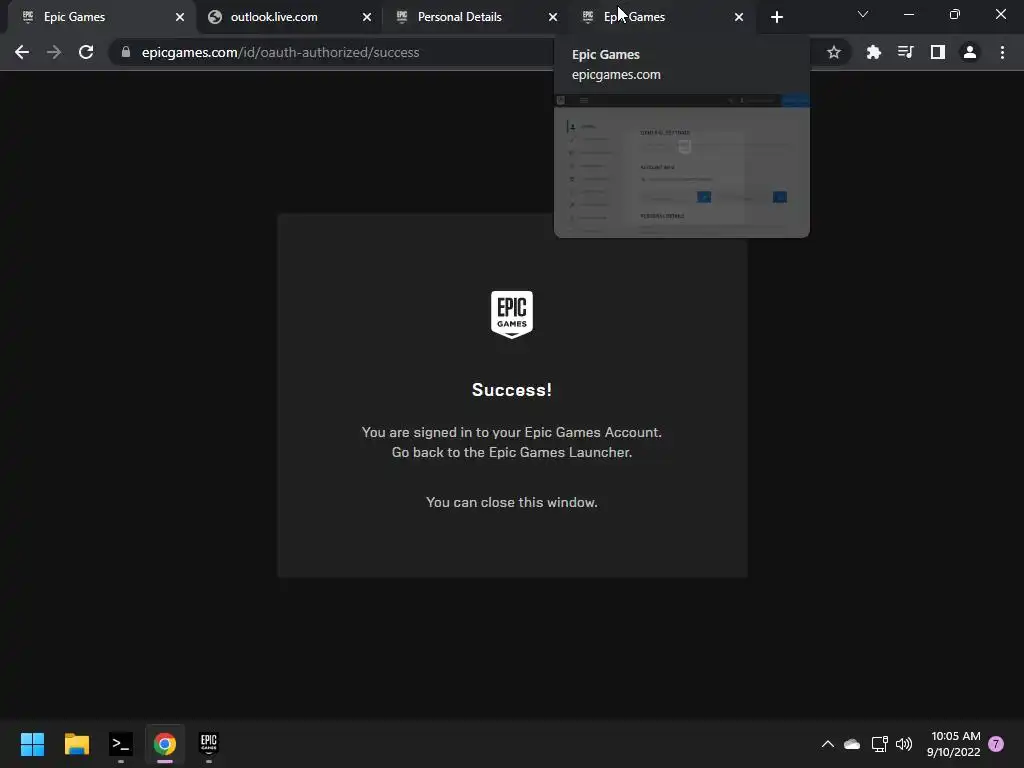Viewport: 1024px width, 768px height.
Task: Toggle the Chrome side panel
Action: tap(938, 52)
